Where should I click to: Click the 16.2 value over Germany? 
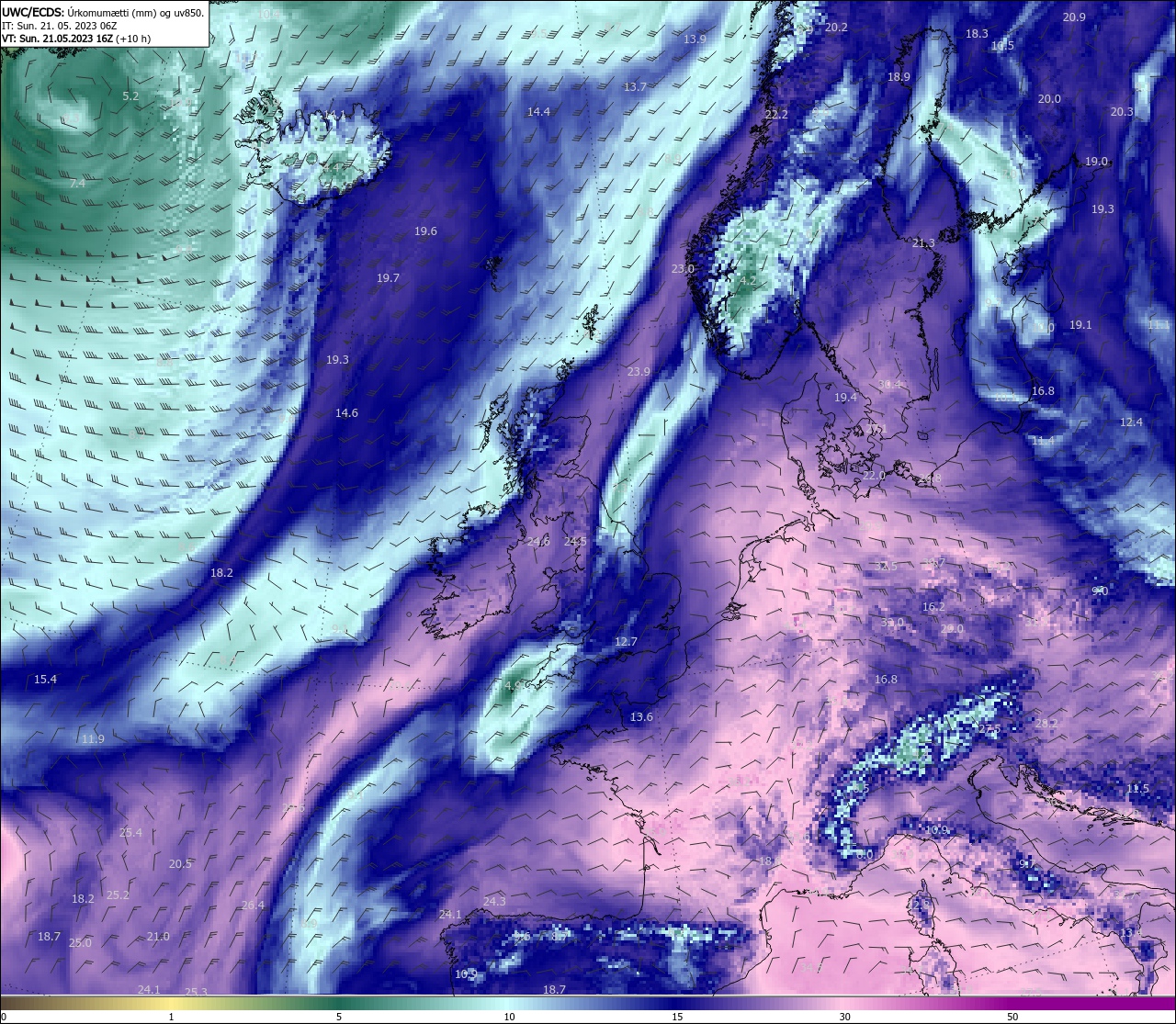(x=933, y=607)
